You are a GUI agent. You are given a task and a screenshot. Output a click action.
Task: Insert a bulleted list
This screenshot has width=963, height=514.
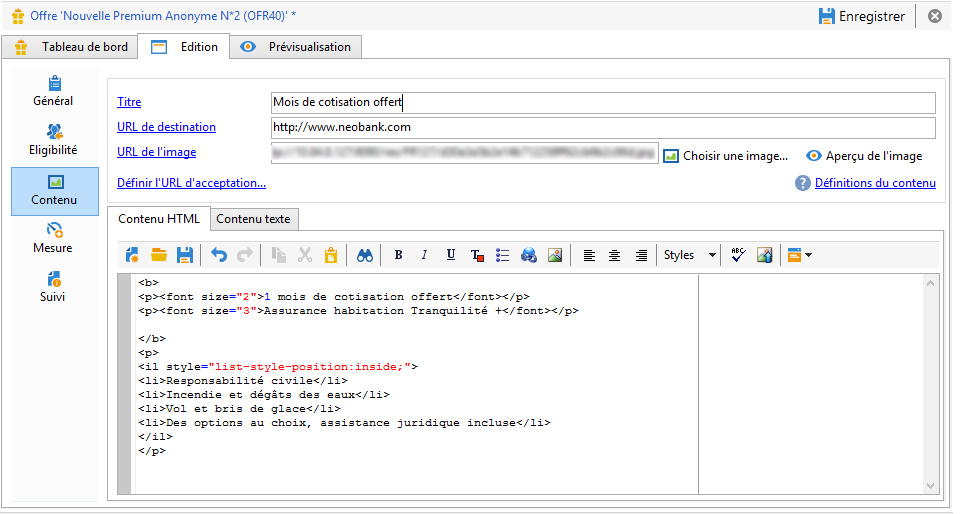pyautogui.click(x=502, y=255)
